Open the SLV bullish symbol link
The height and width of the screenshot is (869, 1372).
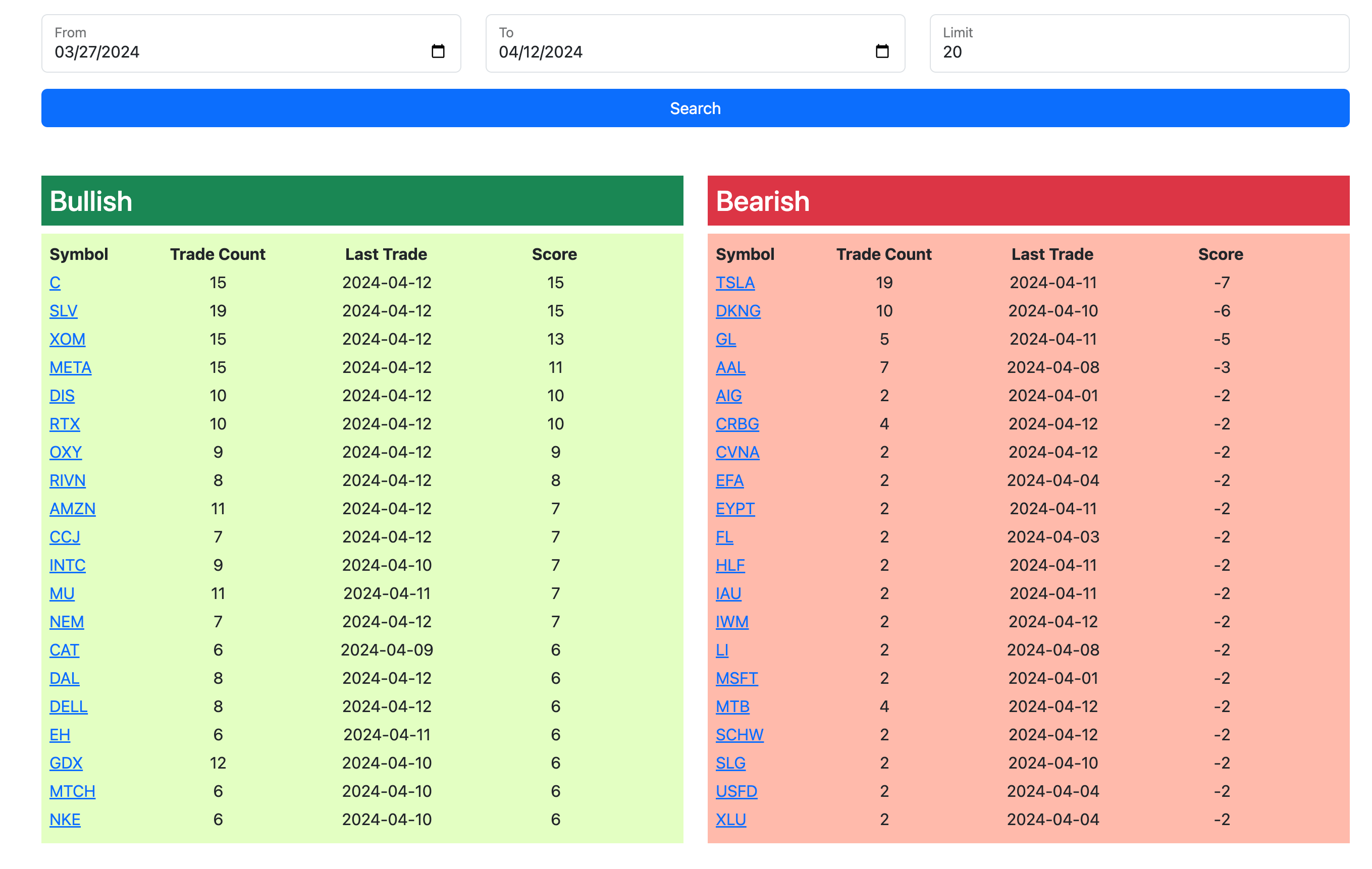pyautogui.click(x=63, y=311)
